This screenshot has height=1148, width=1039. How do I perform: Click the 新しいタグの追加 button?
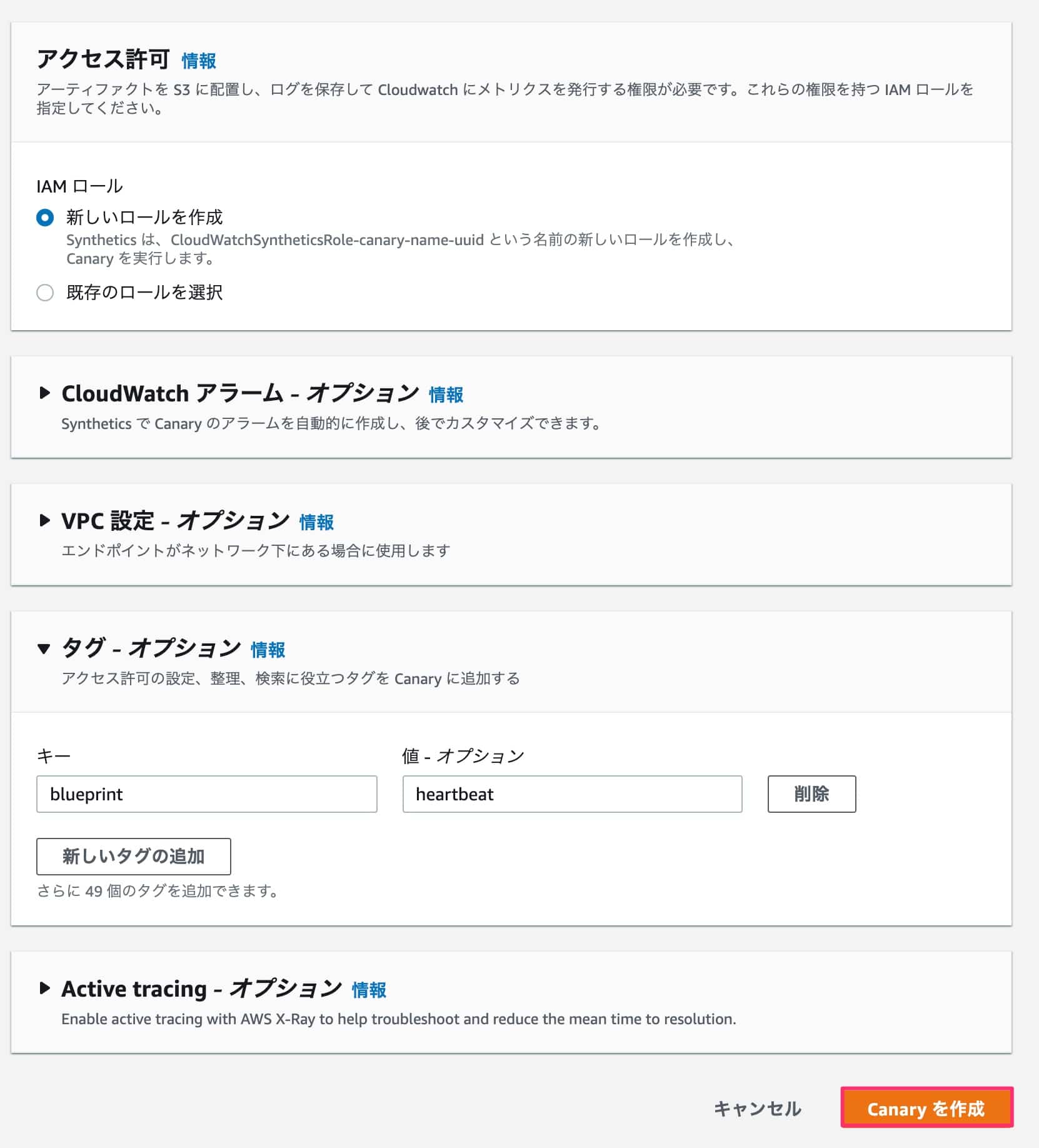pos(134,856)
